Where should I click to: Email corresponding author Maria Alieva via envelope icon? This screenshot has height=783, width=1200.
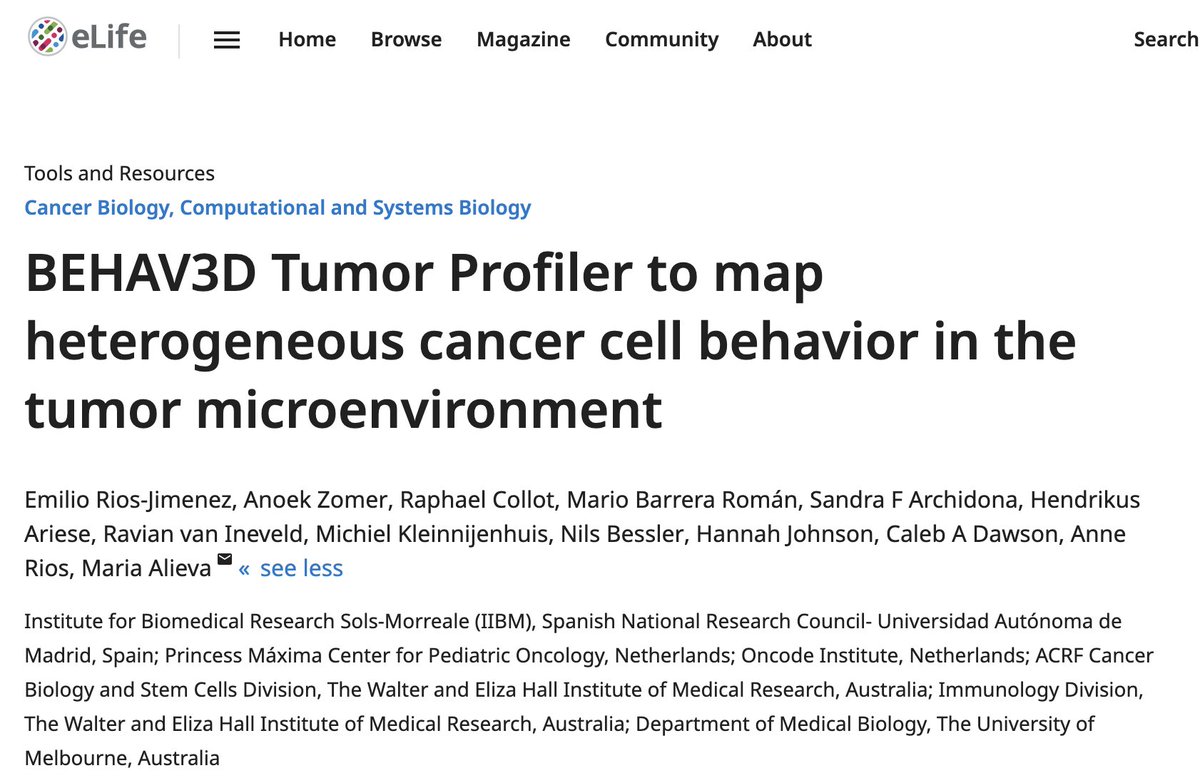coord(224,561)
